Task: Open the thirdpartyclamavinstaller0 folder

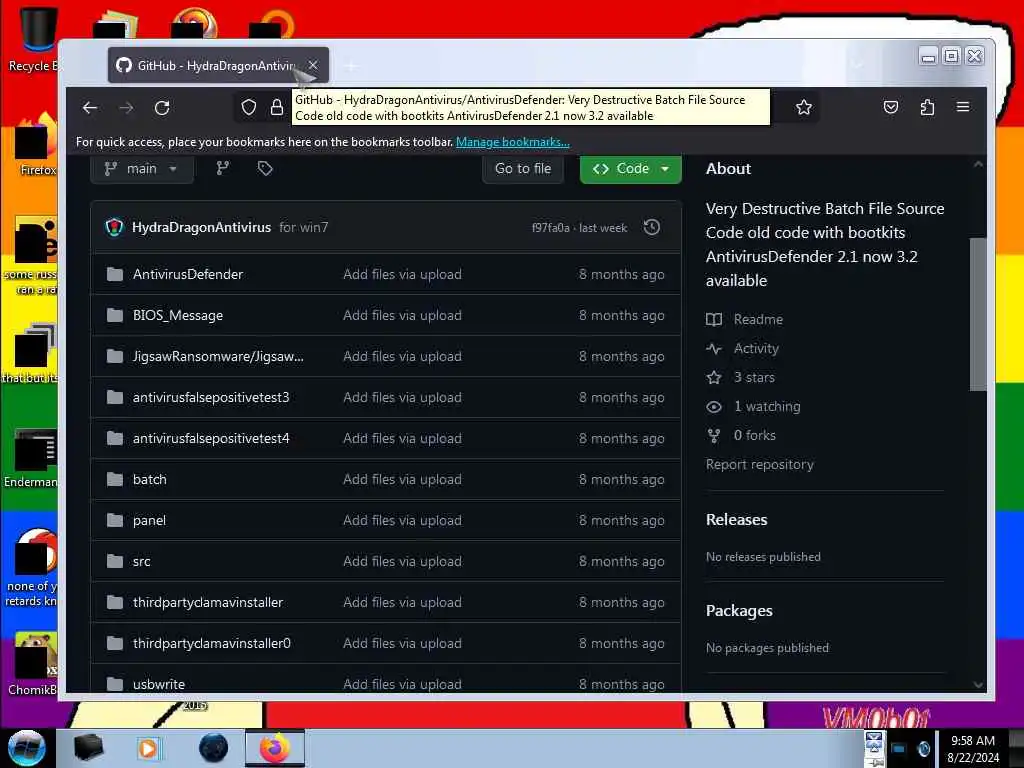Action: point(212,644)
